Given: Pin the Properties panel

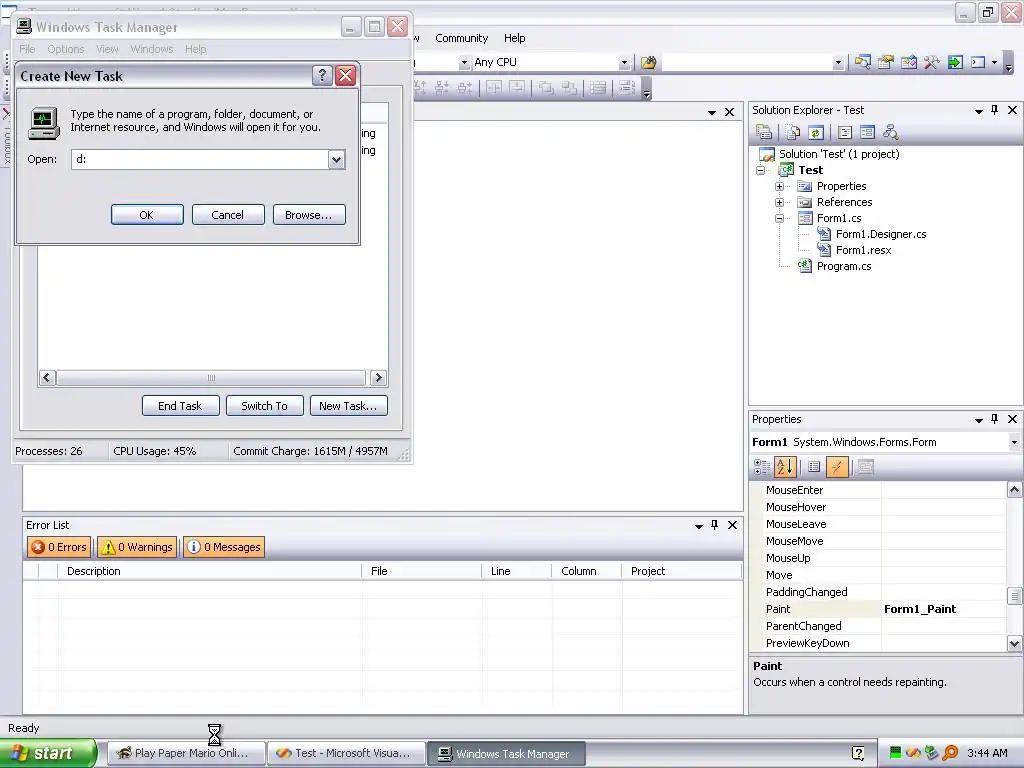Looking at the screenshot, I should point(995,419).
